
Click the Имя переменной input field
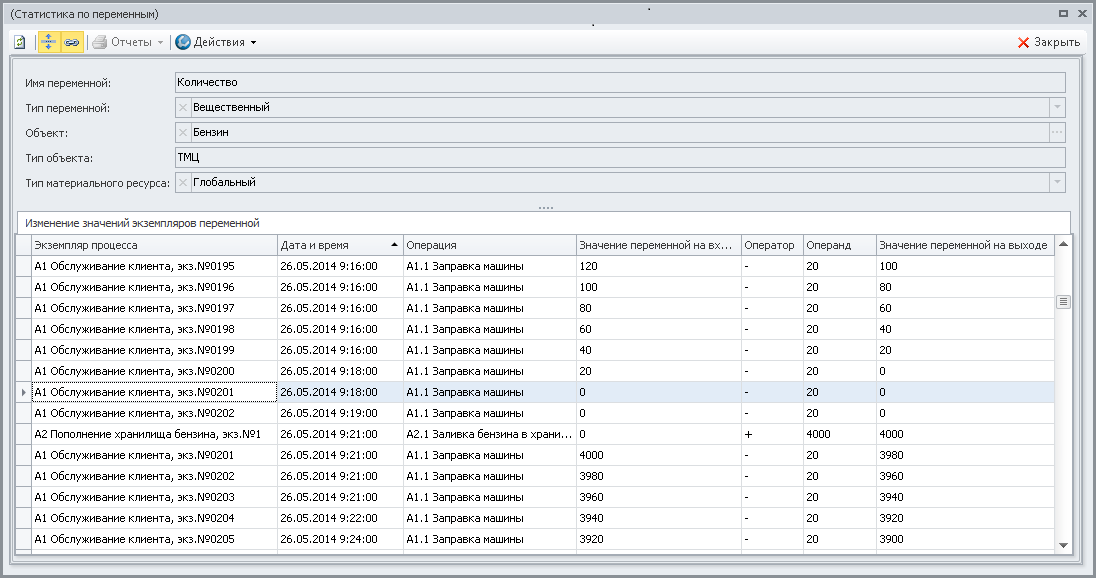click(620, 82)
